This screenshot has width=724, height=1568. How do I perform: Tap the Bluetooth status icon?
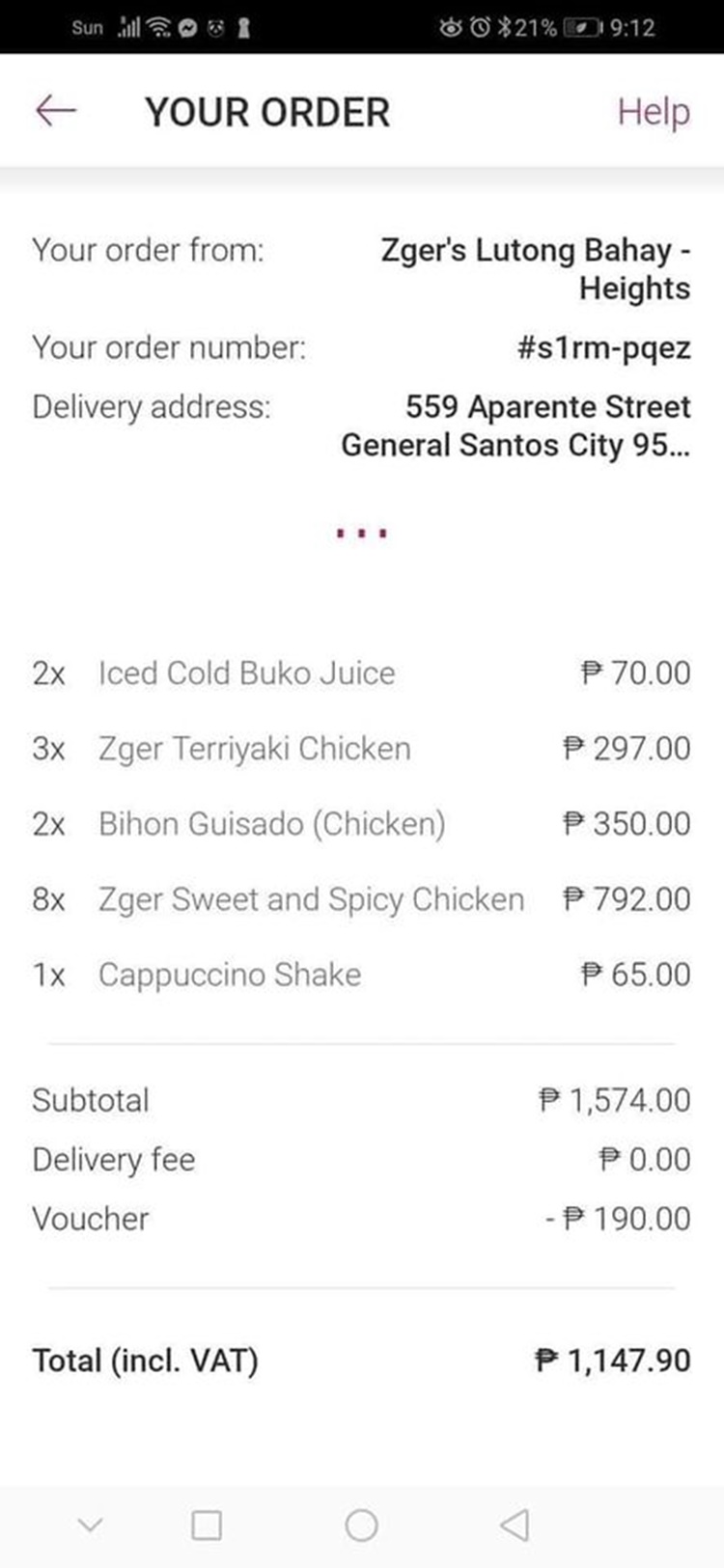coord(504,28)
